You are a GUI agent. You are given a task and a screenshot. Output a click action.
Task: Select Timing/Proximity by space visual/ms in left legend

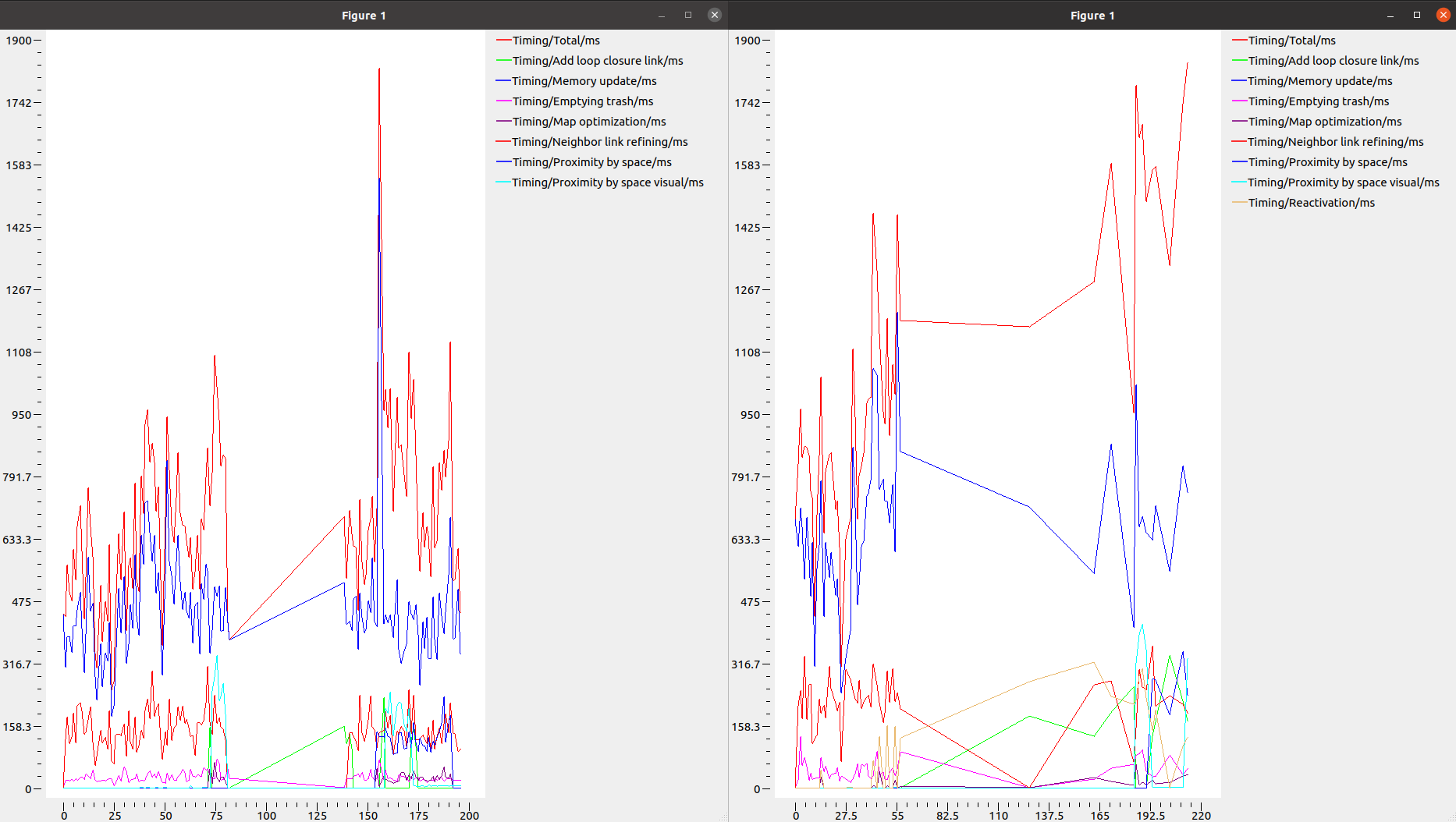[607, 182]
